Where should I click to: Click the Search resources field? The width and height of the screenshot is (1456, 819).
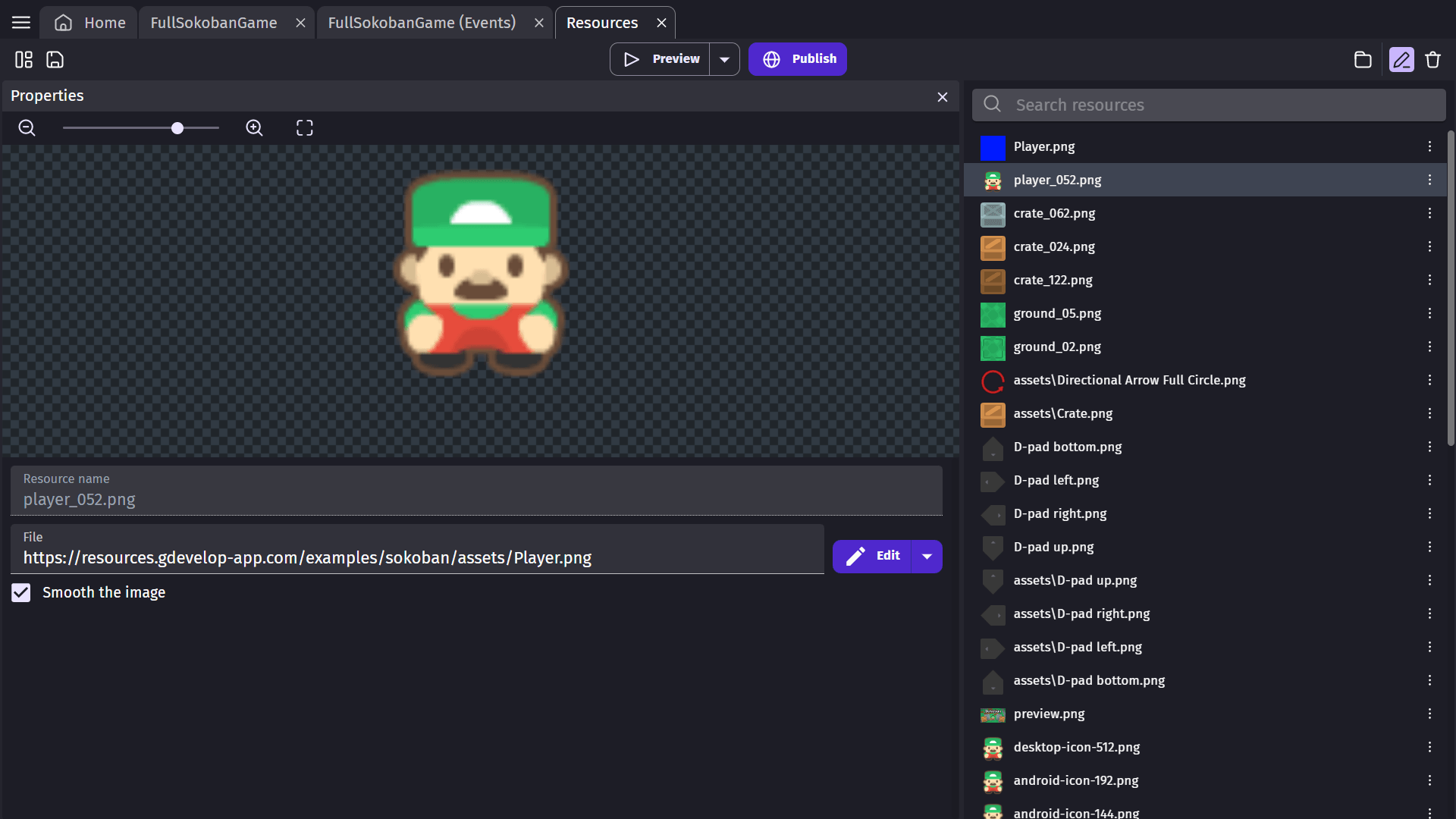1221,105
